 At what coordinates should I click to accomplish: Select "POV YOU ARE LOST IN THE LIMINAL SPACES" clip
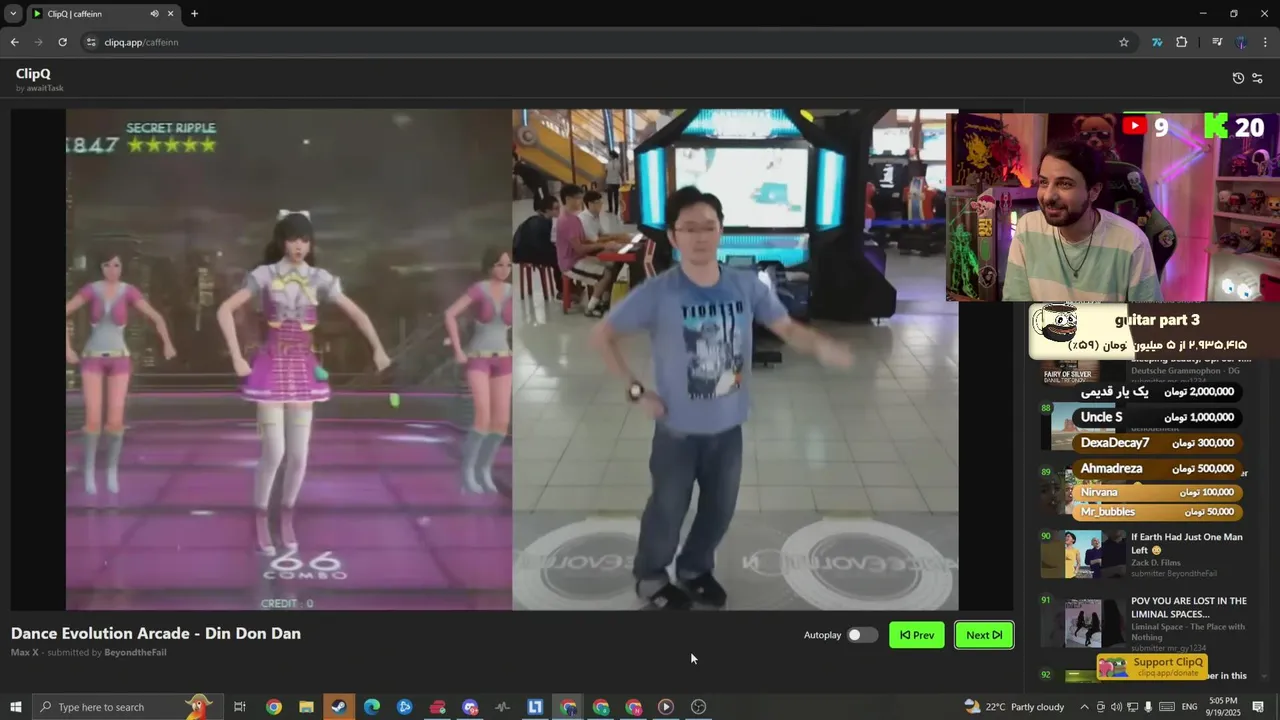click(x=1189, y=607)
